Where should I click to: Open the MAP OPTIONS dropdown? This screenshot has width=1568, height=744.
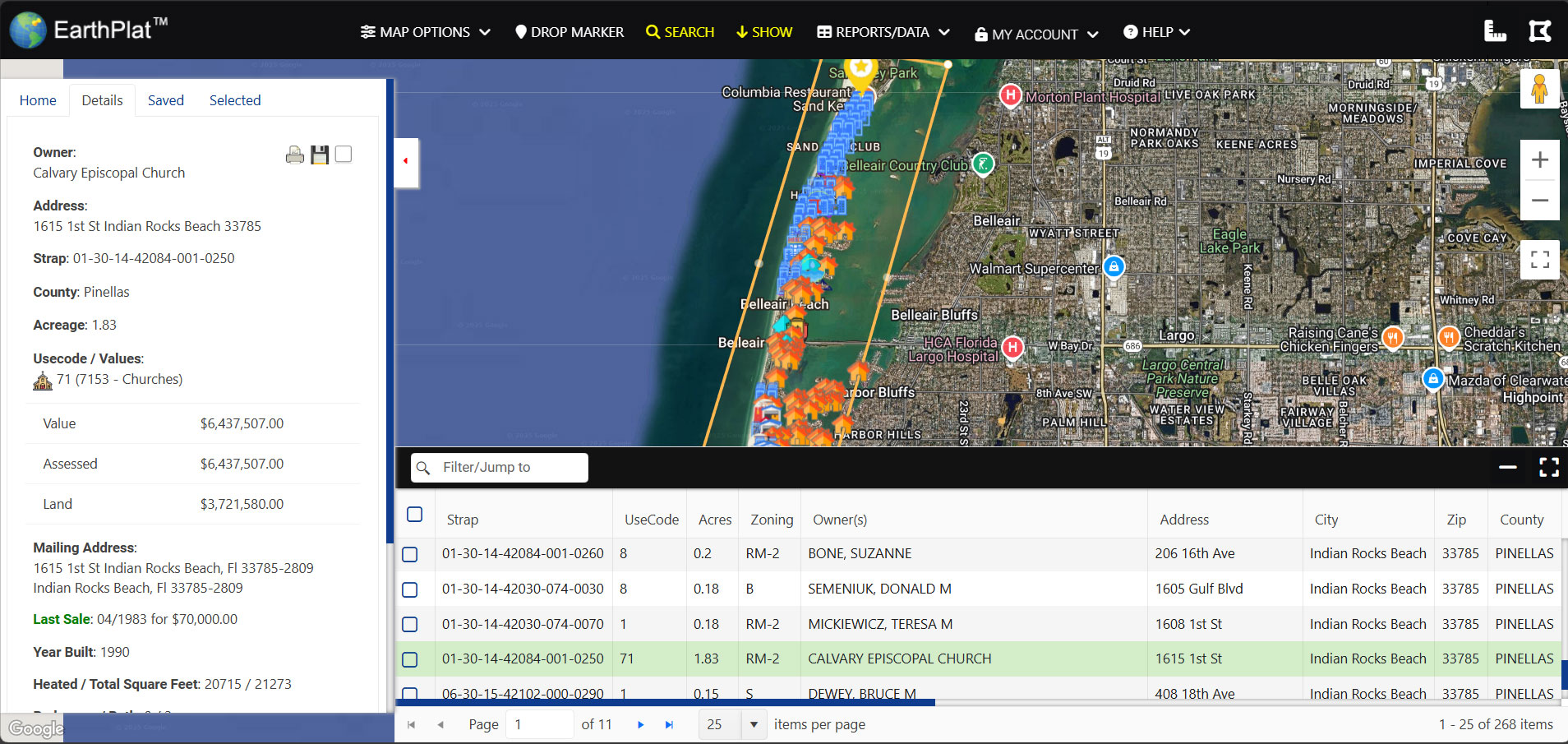(x=425, y=32)
